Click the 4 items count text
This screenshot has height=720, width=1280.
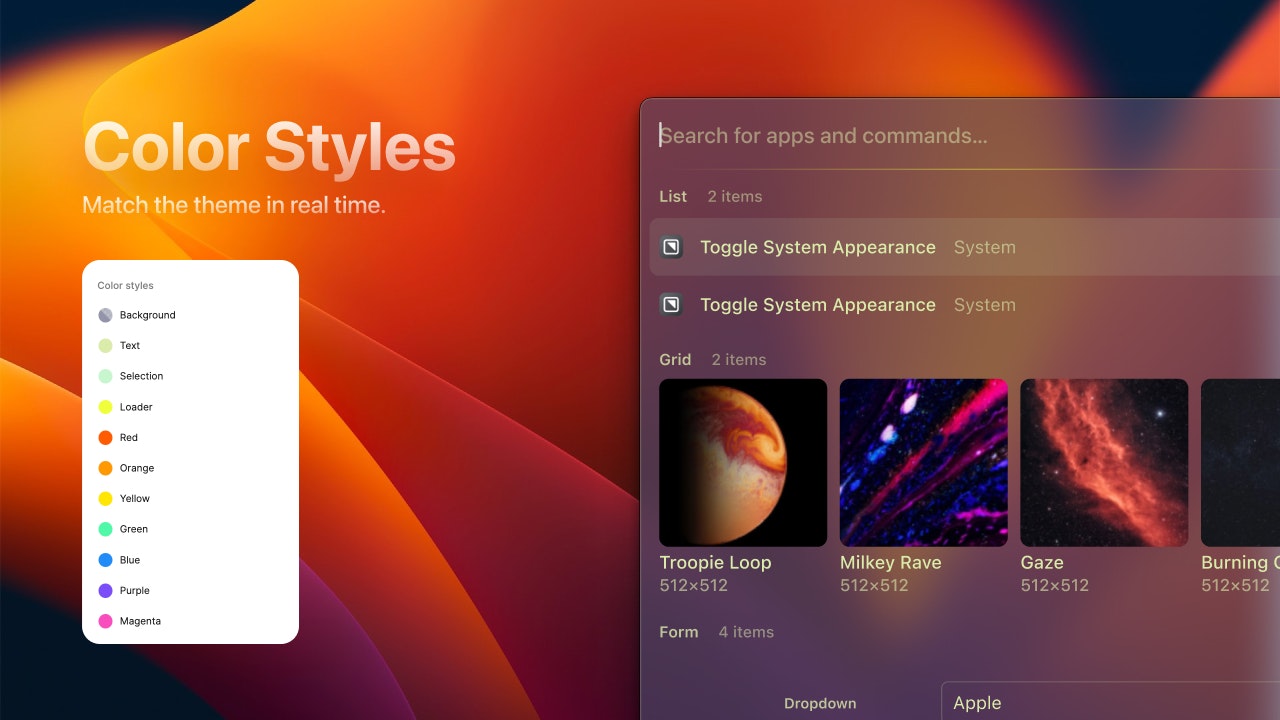click(x=746, y=632)
